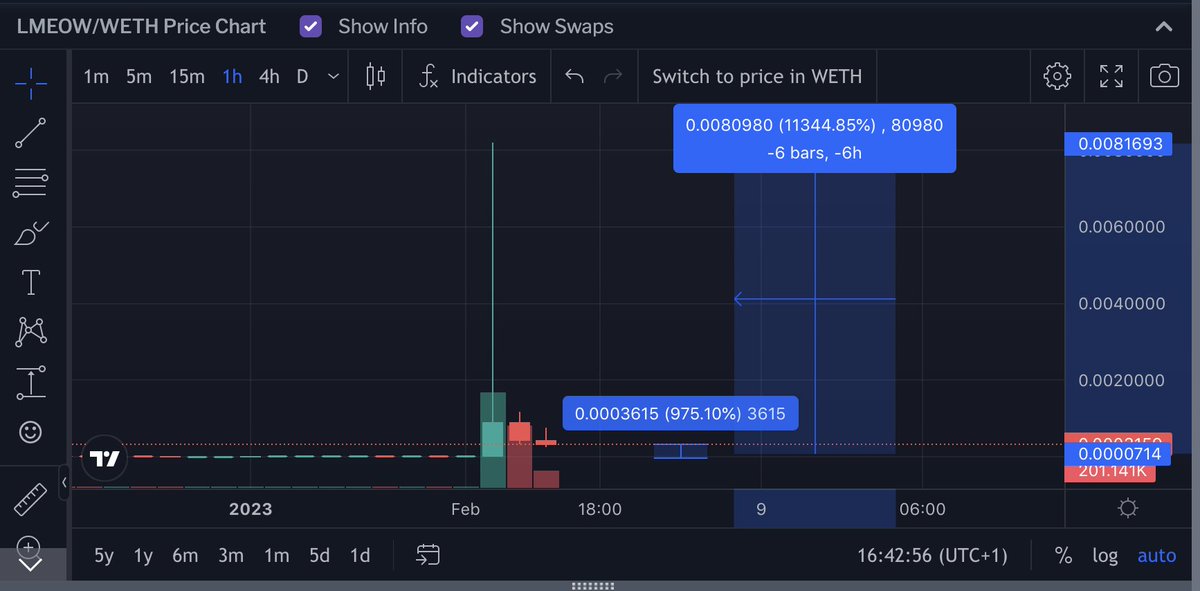The image size is (1200, 591).
Task: Click Switch to price in WETH
Action: point(757,76)
